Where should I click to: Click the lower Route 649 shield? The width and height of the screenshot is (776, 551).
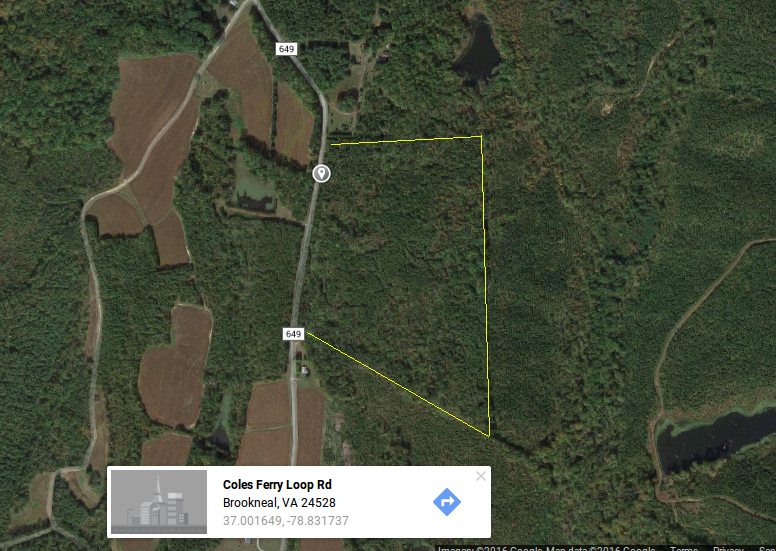(293, 334)
